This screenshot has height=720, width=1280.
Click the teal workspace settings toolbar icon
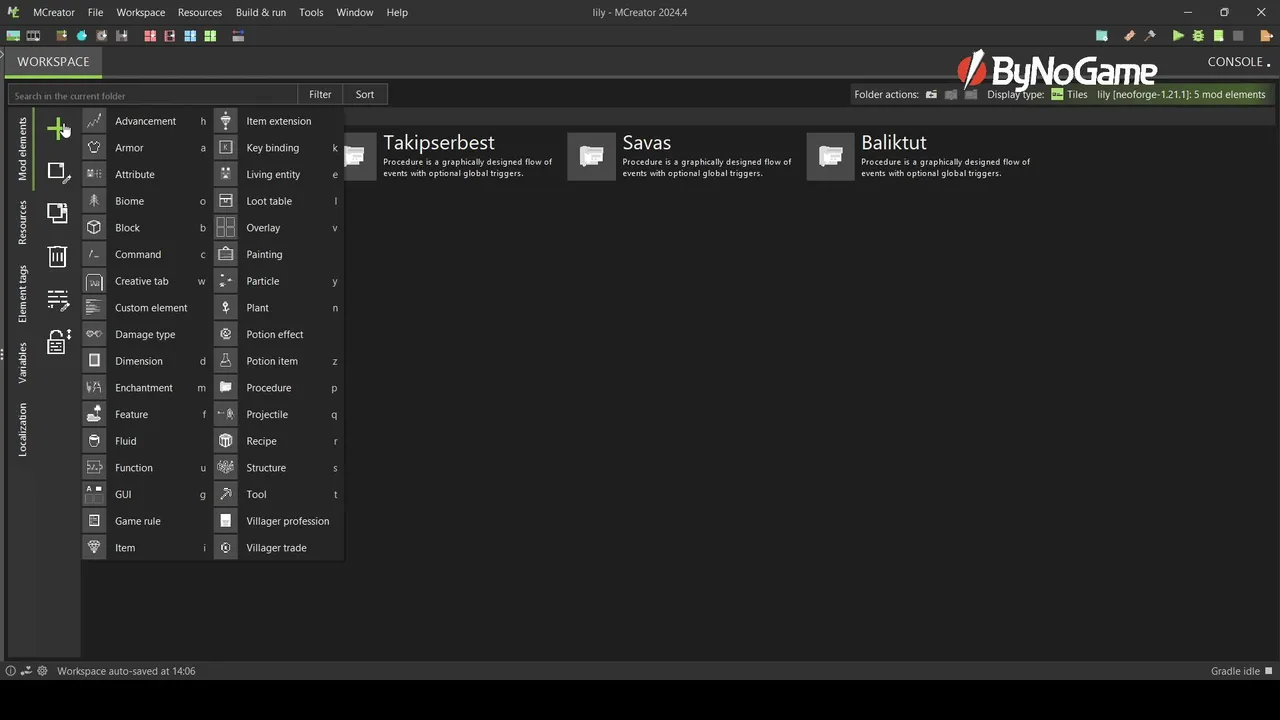click(1102, 36)
